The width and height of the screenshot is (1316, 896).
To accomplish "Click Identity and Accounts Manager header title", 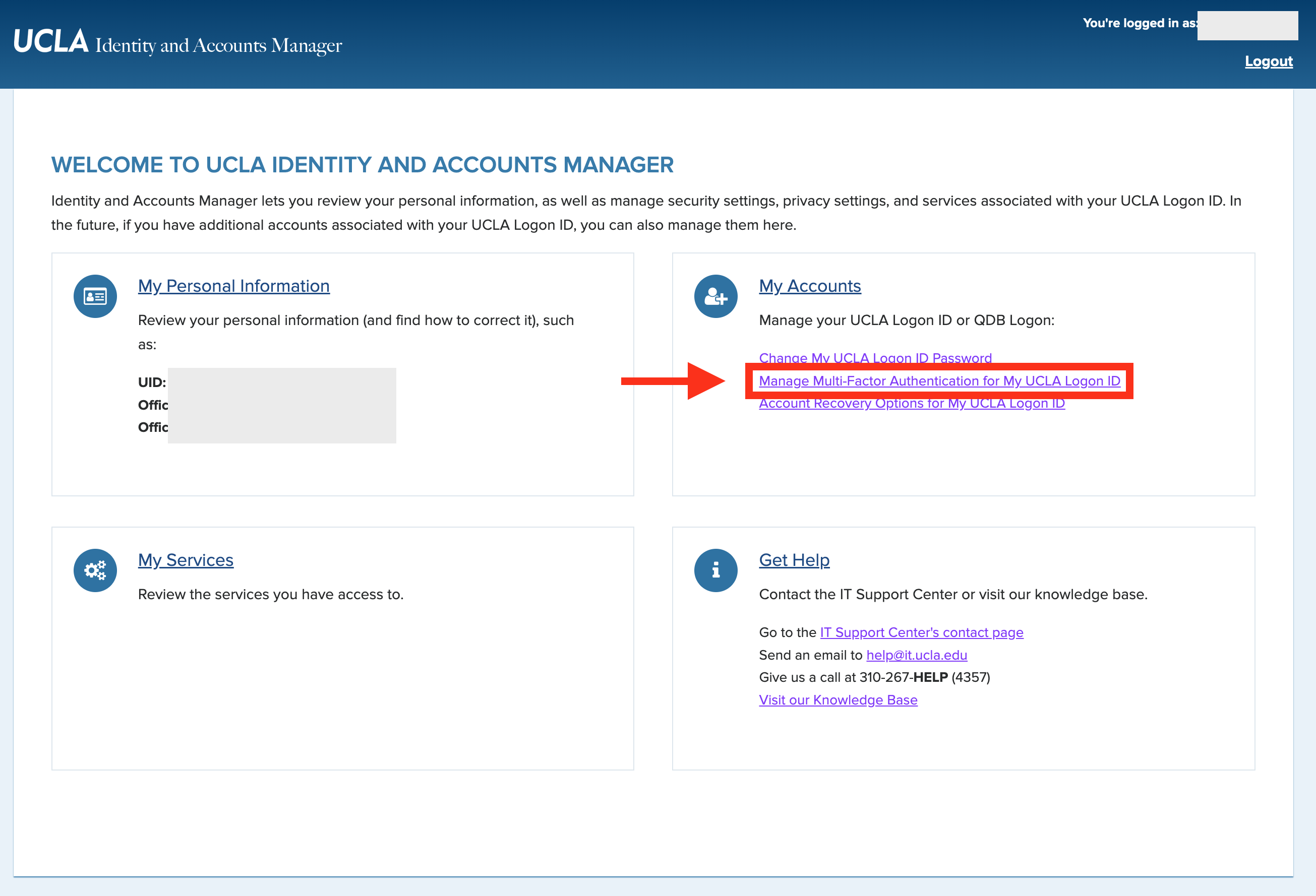I will 219,45.
